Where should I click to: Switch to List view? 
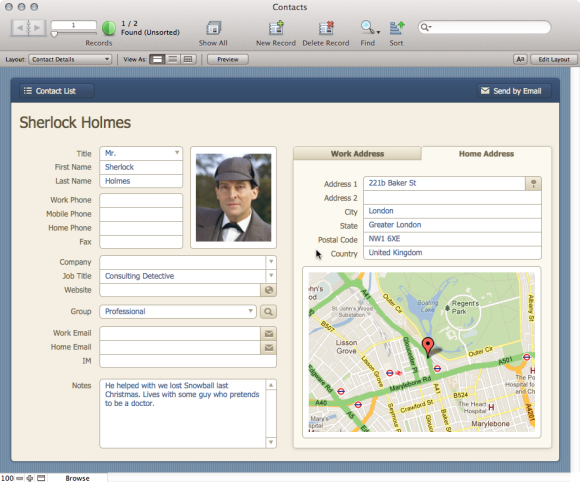coord(173,59)
